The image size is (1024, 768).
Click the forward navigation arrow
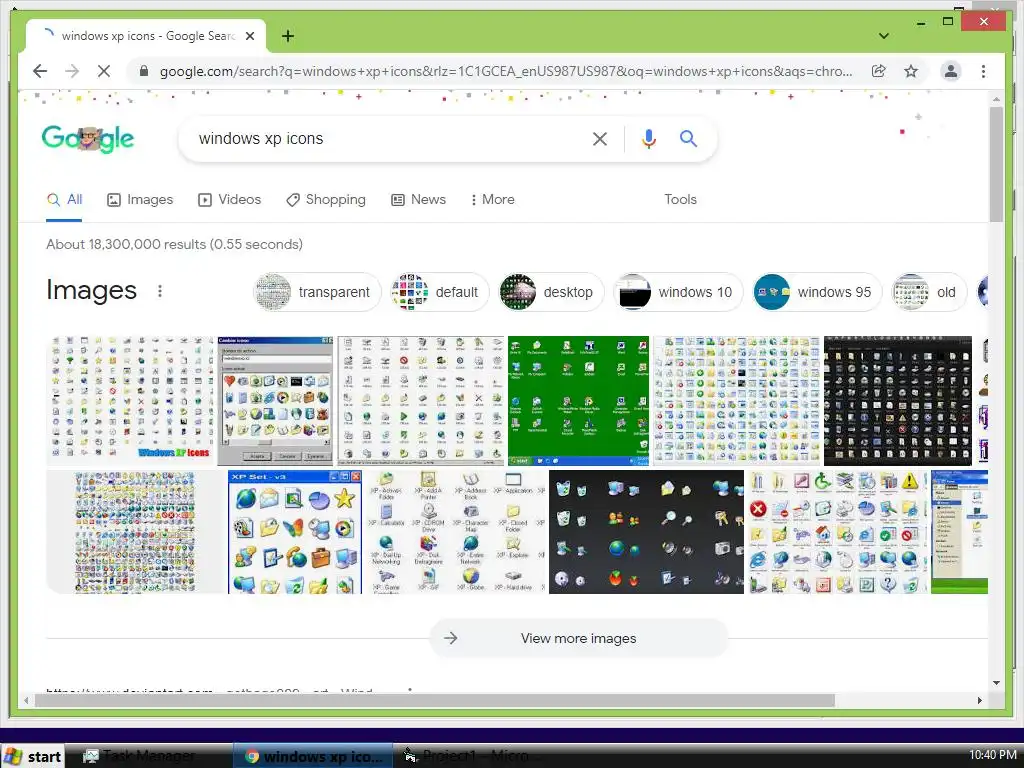click(72, 71)
